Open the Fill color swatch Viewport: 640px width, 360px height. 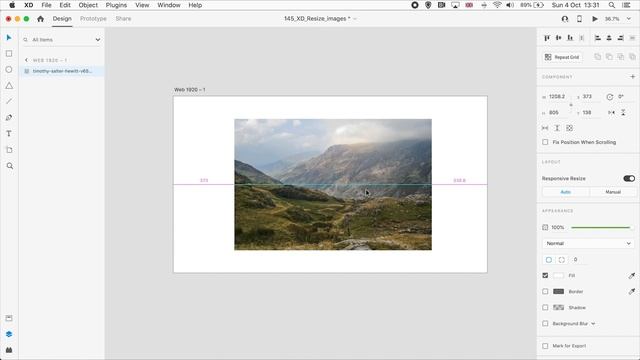(x=558, y=276)
